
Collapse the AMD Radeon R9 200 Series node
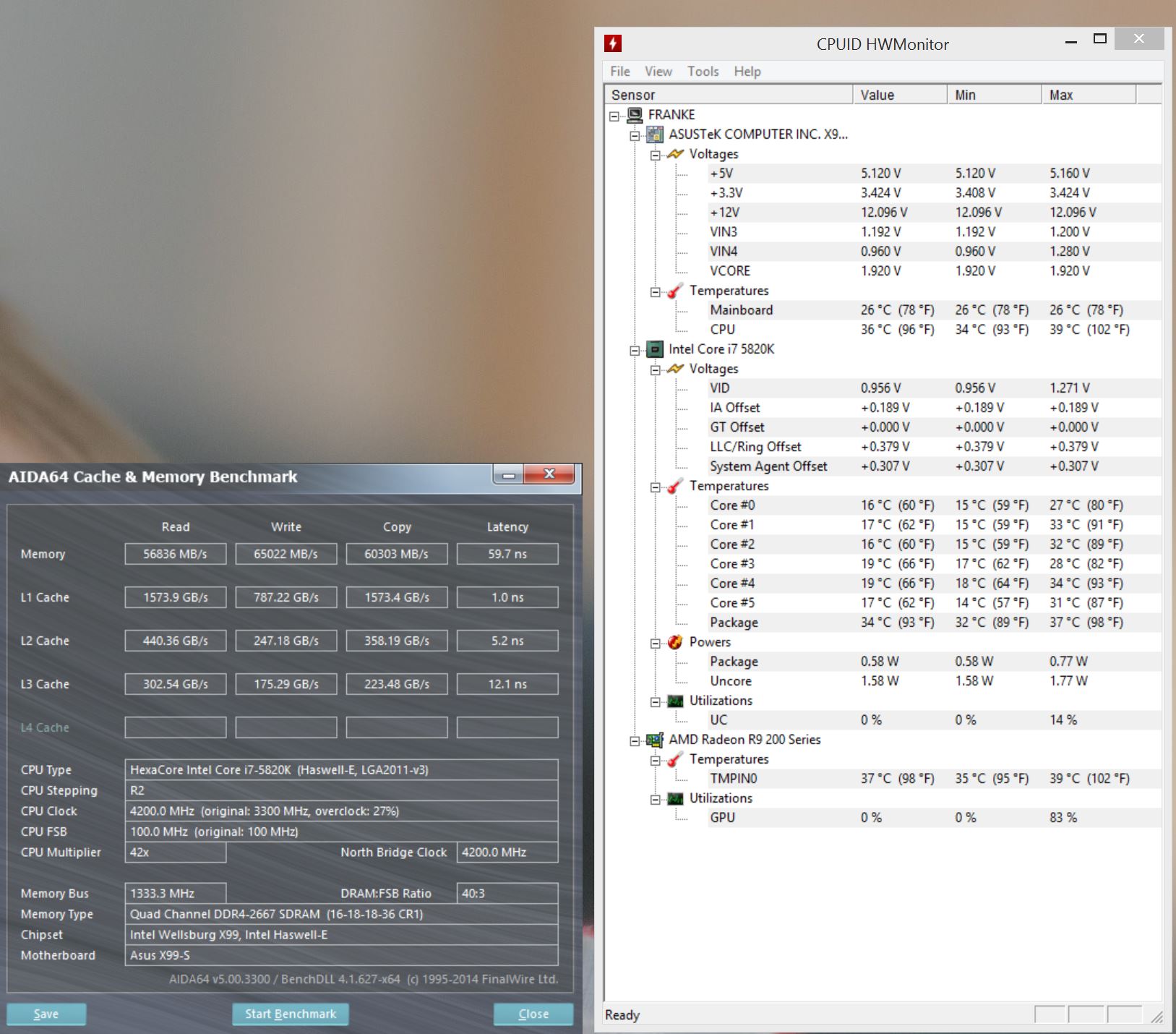coord(635,740)
